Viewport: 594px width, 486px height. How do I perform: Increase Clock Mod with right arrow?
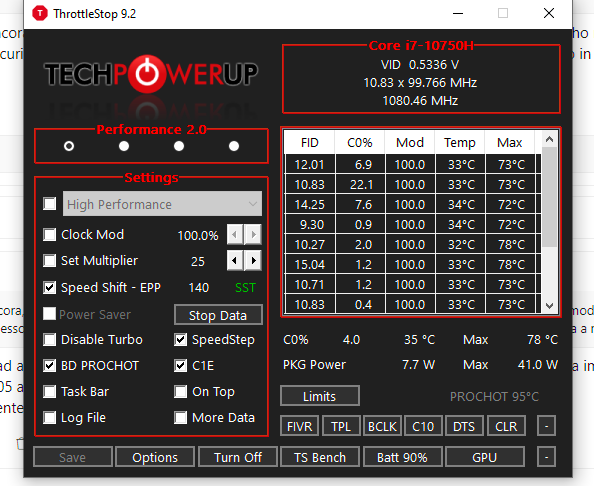253,234
